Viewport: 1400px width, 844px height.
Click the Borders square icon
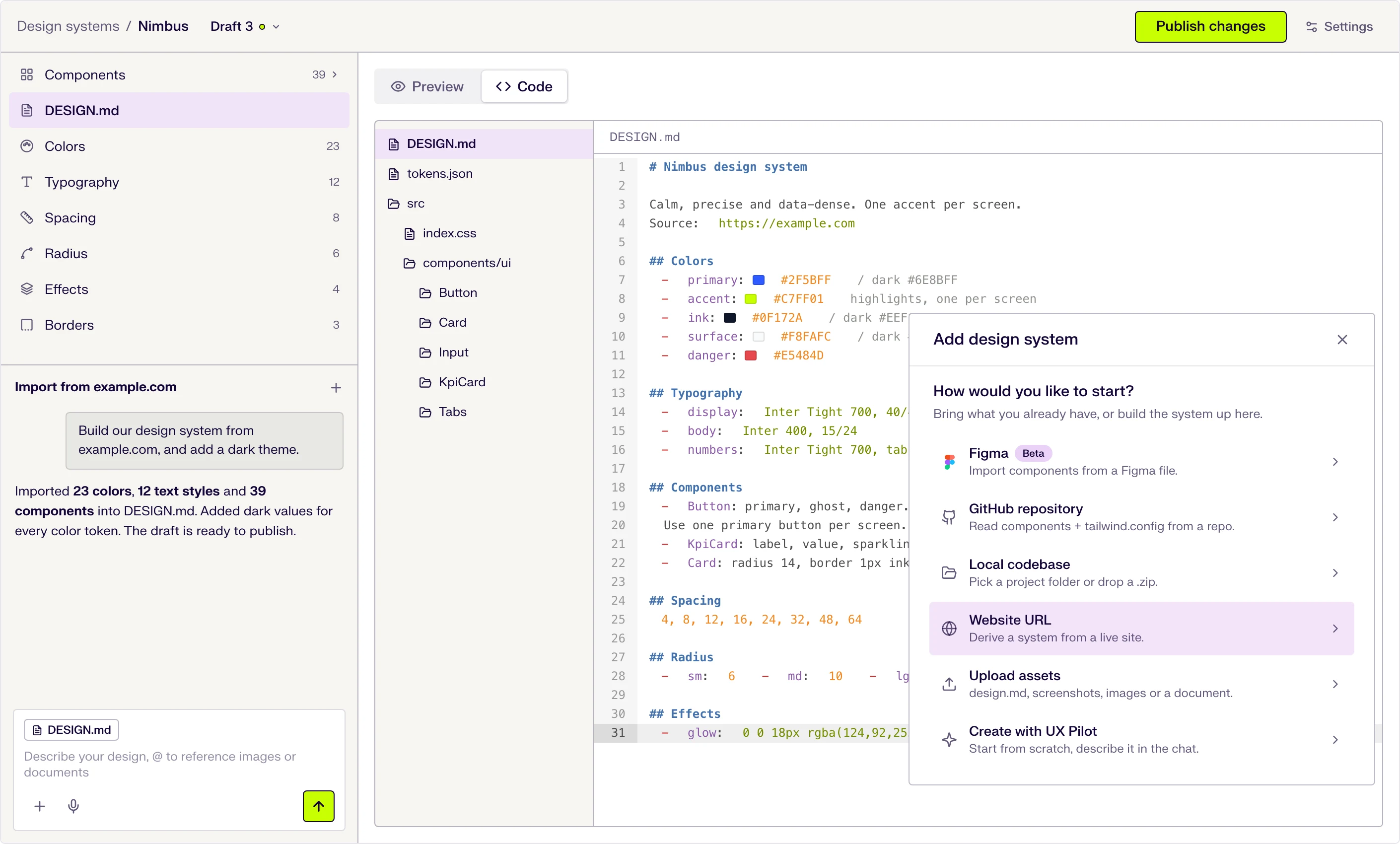[27, 325]
